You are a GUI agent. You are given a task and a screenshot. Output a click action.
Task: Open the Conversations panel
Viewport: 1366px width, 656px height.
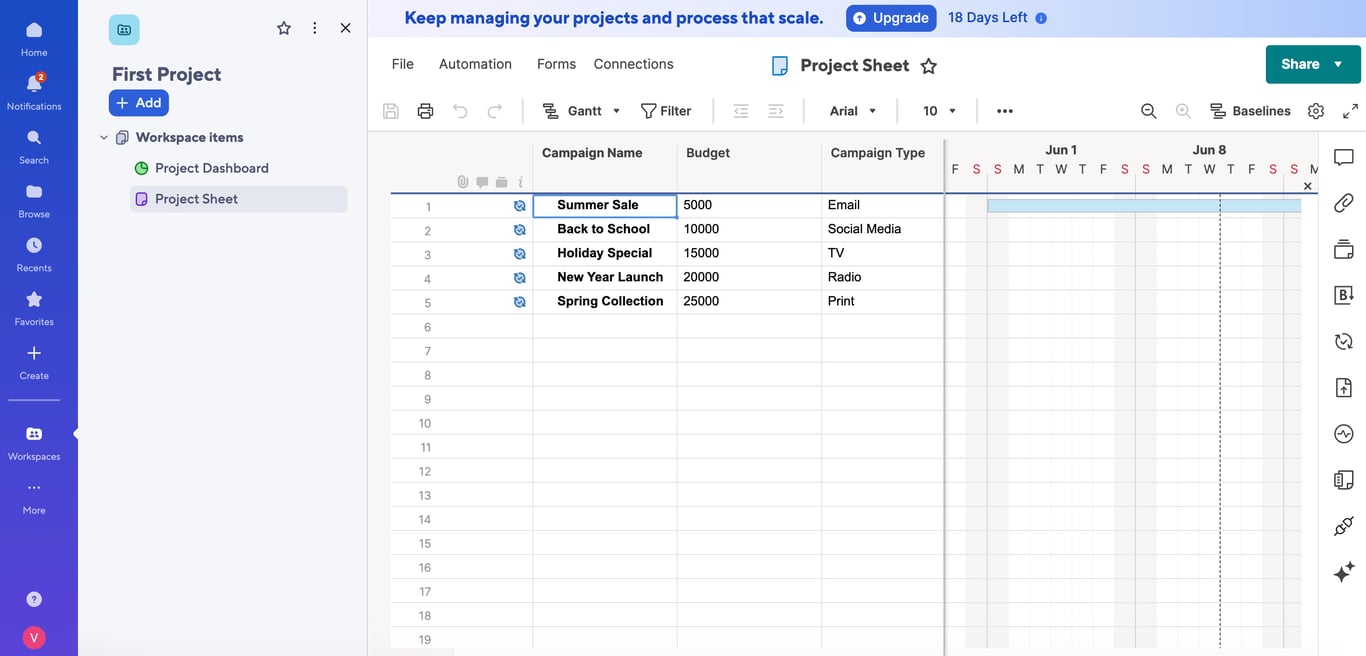point(1343,157)
